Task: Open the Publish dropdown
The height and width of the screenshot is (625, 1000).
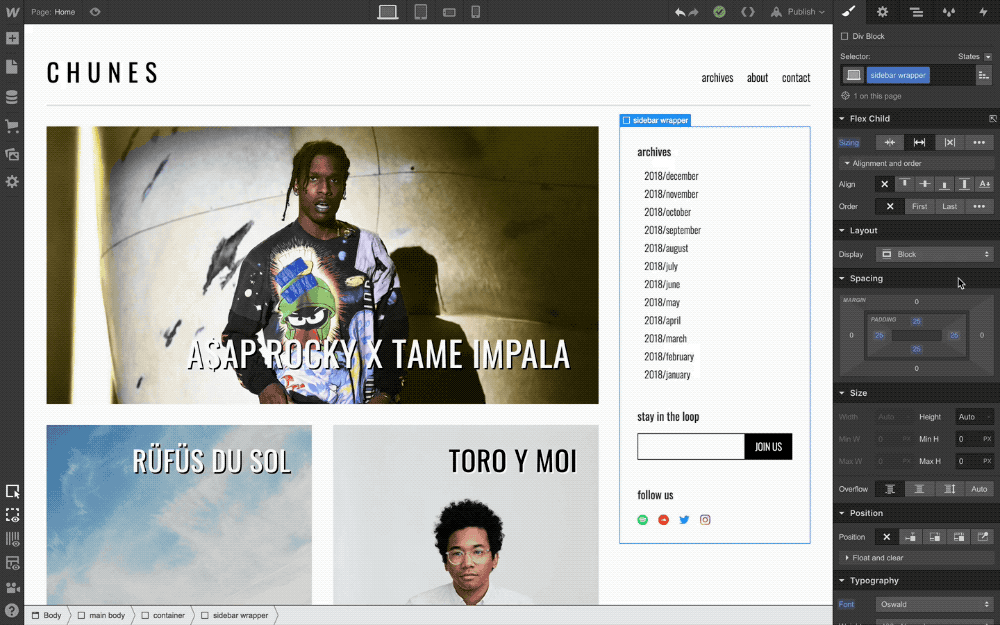Action: (798, 11)
